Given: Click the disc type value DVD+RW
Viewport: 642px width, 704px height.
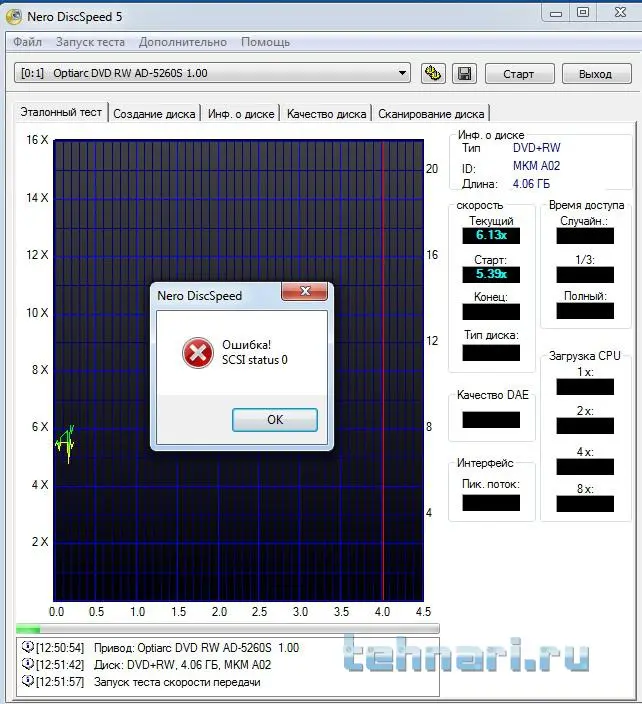Looking at the screenshot, I should (536, 148).
